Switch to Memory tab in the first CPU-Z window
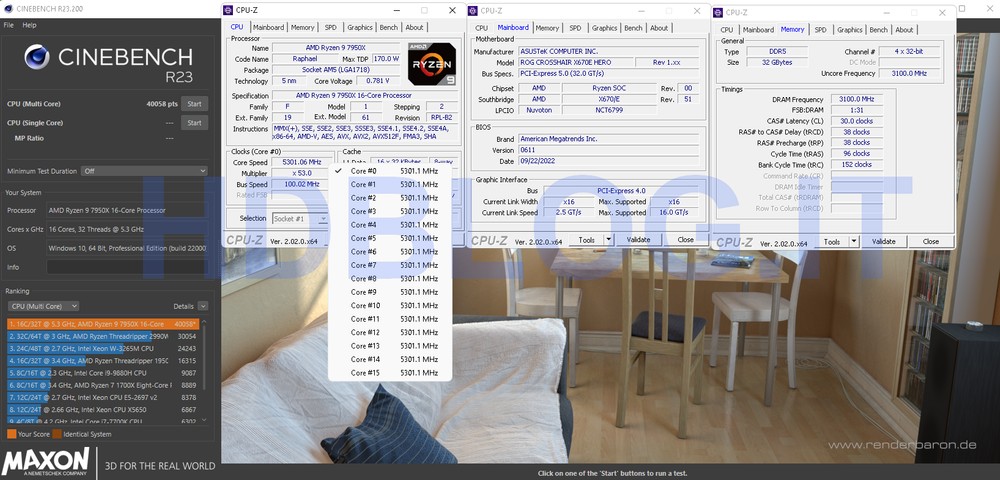 click(x=302, y=27)
